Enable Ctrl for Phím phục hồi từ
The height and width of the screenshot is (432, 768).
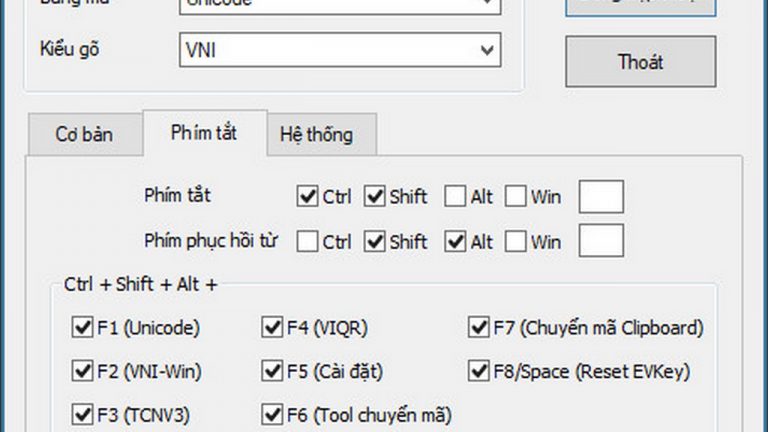307,241
